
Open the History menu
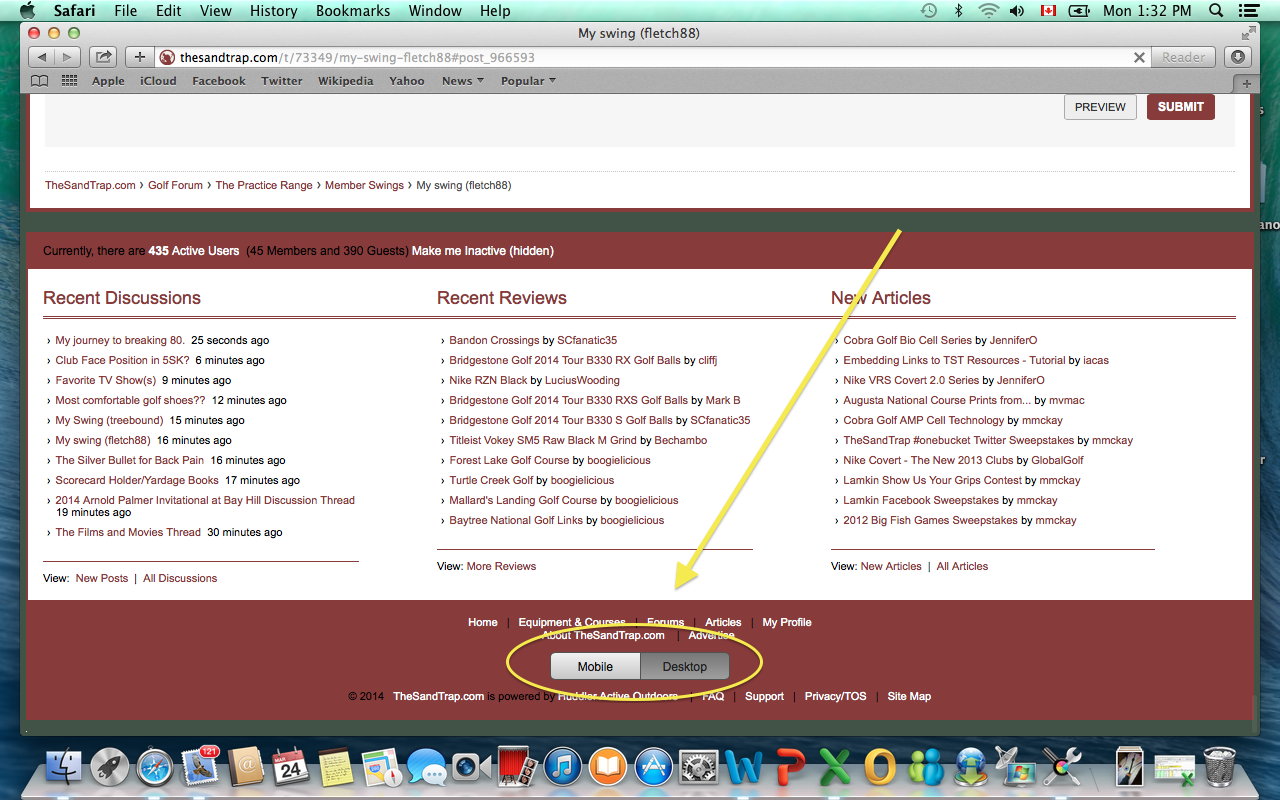273,11
